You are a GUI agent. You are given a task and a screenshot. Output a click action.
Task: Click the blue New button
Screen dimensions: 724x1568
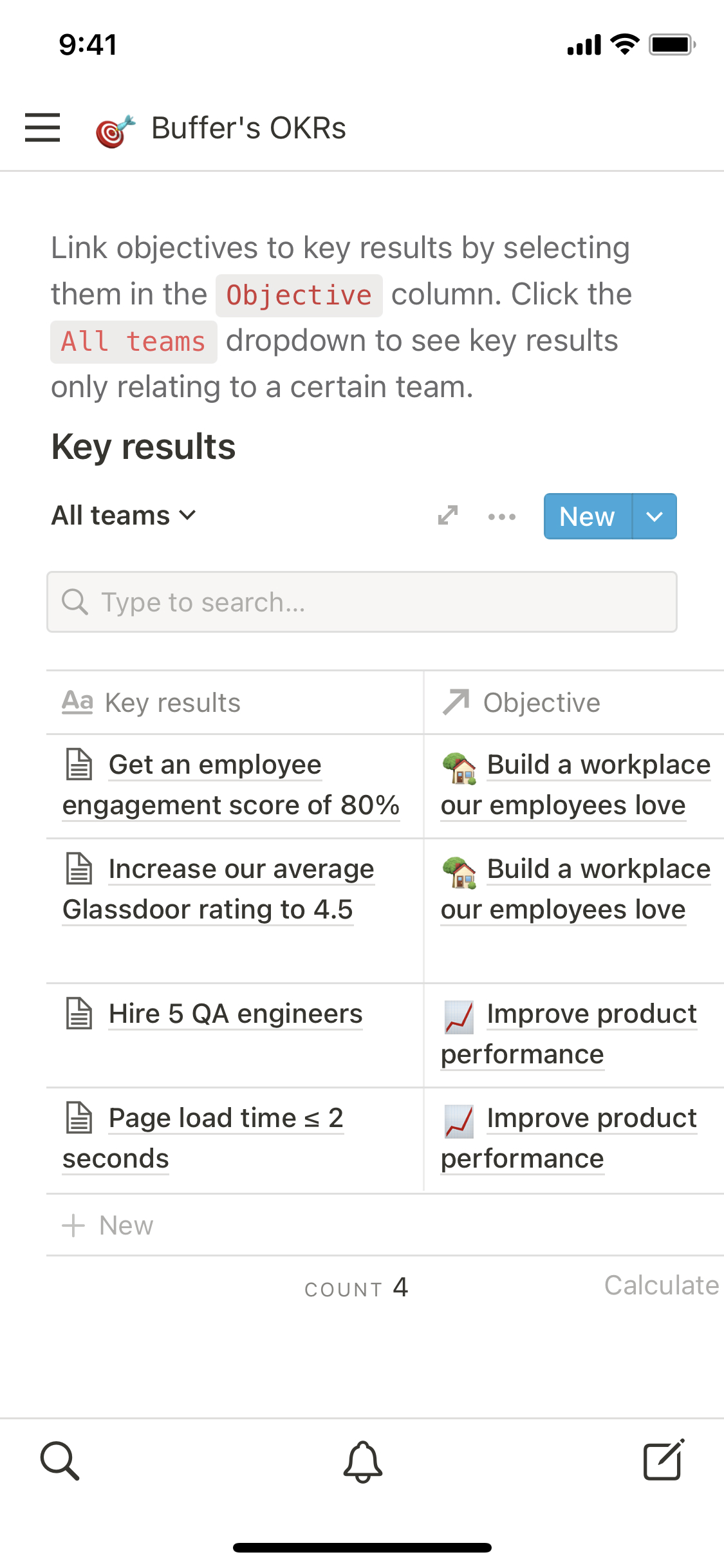(x=588, y=516)
